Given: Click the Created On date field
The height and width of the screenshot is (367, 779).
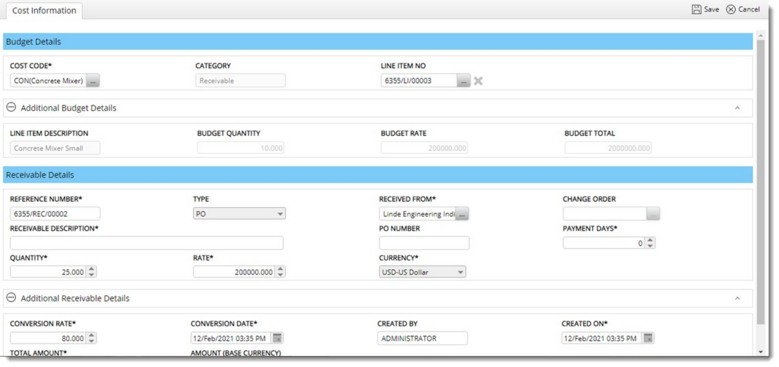Looking at the screenshot, I should (602, 338).
